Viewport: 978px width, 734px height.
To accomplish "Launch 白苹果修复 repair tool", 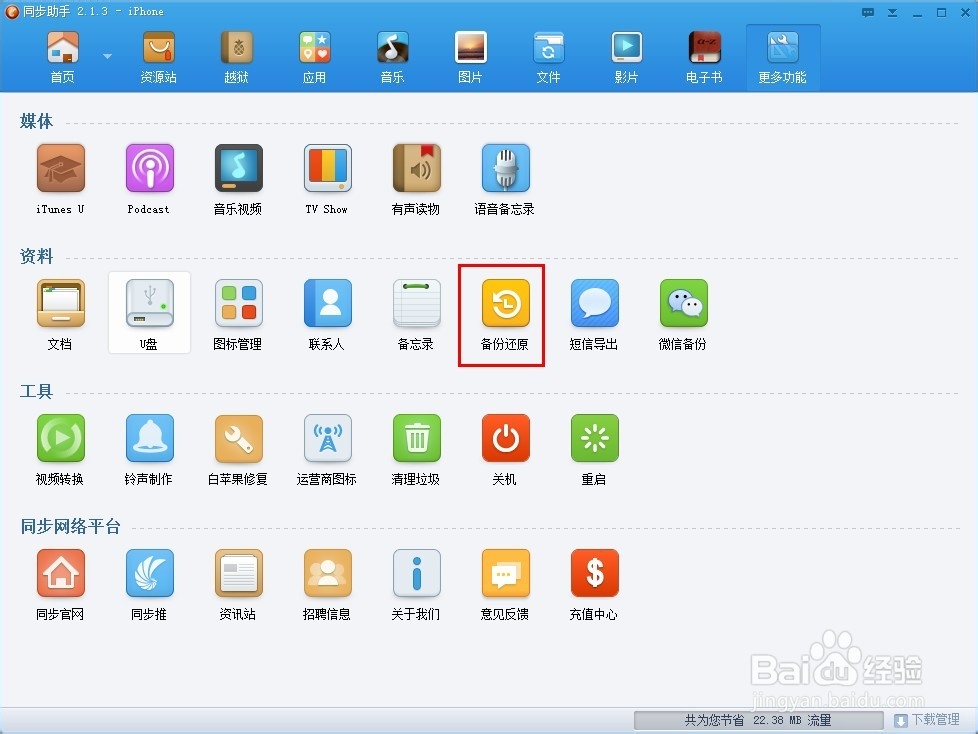I will tap(239, 438).
